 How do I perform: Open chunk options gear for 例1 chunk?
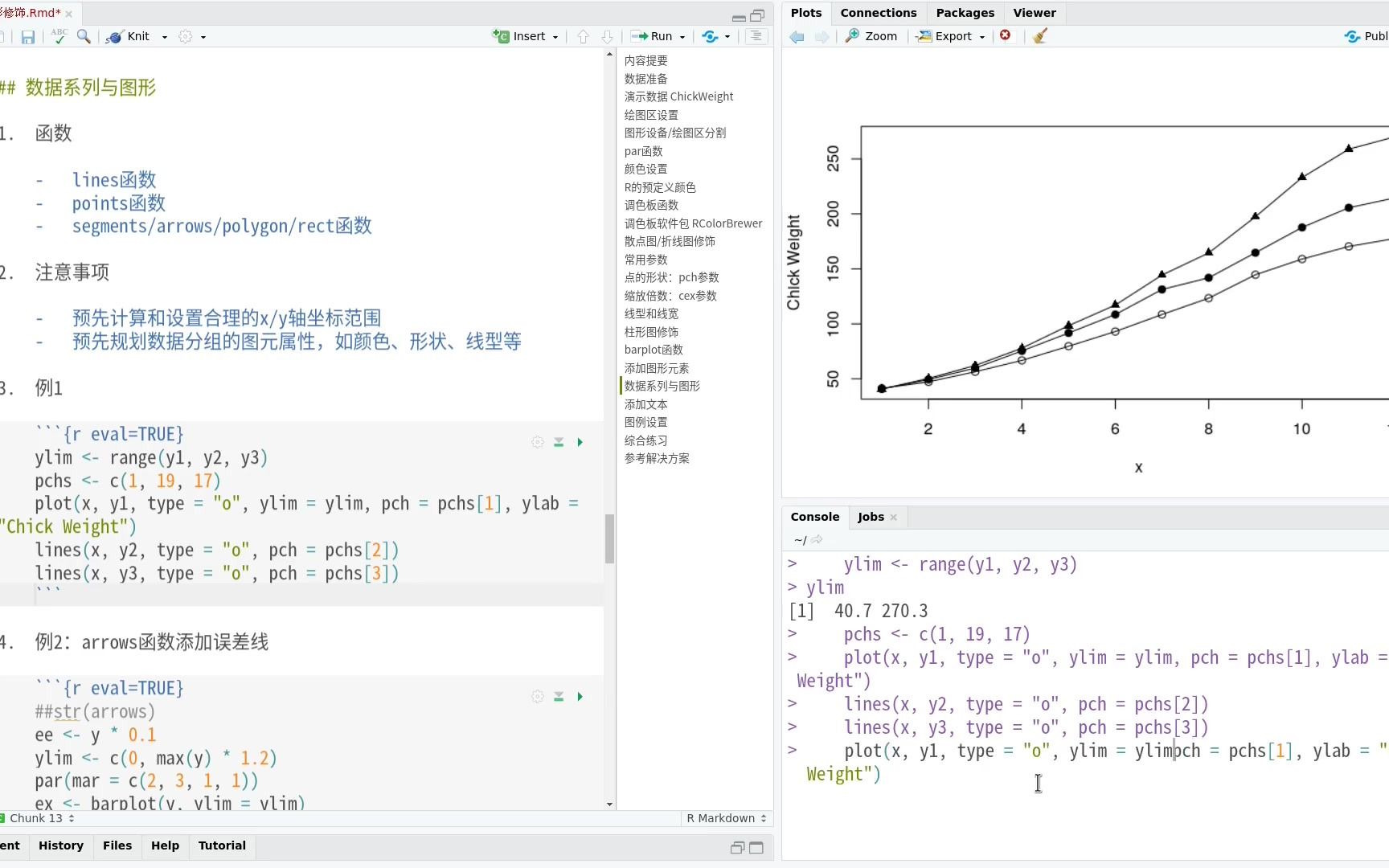click(x=538, y=442)
